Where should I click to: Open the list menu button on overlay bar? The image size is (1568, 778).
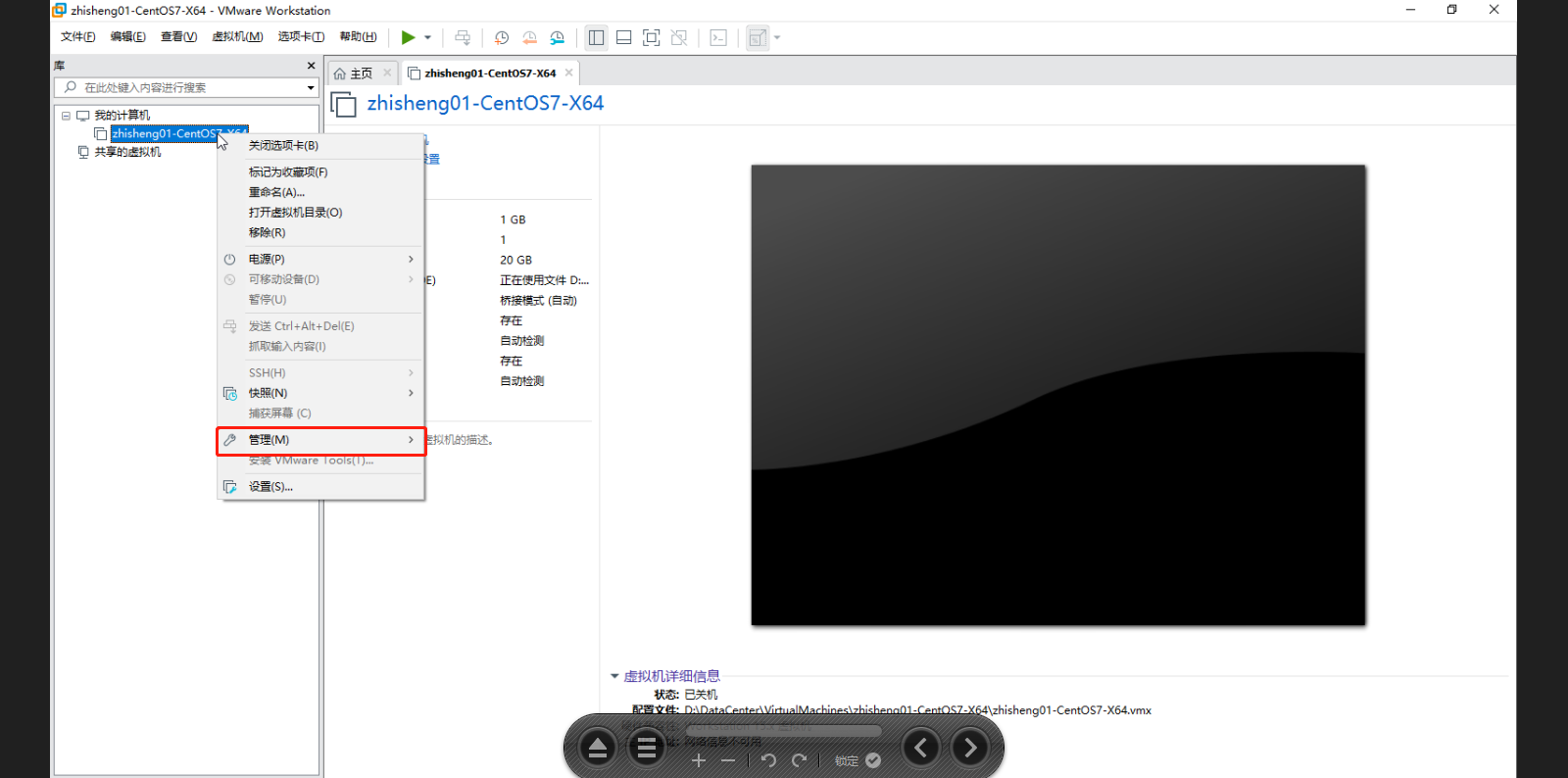click(647, 749)
